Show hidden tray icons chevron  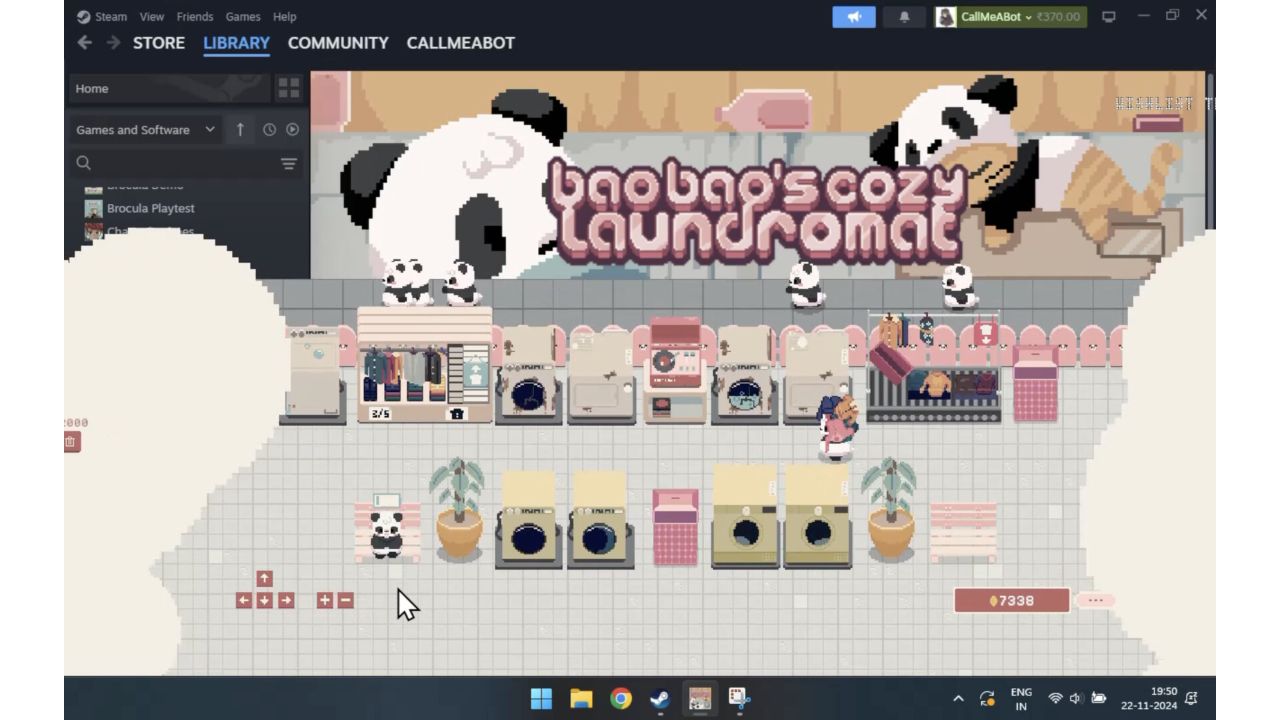click(x=958, y=698)
